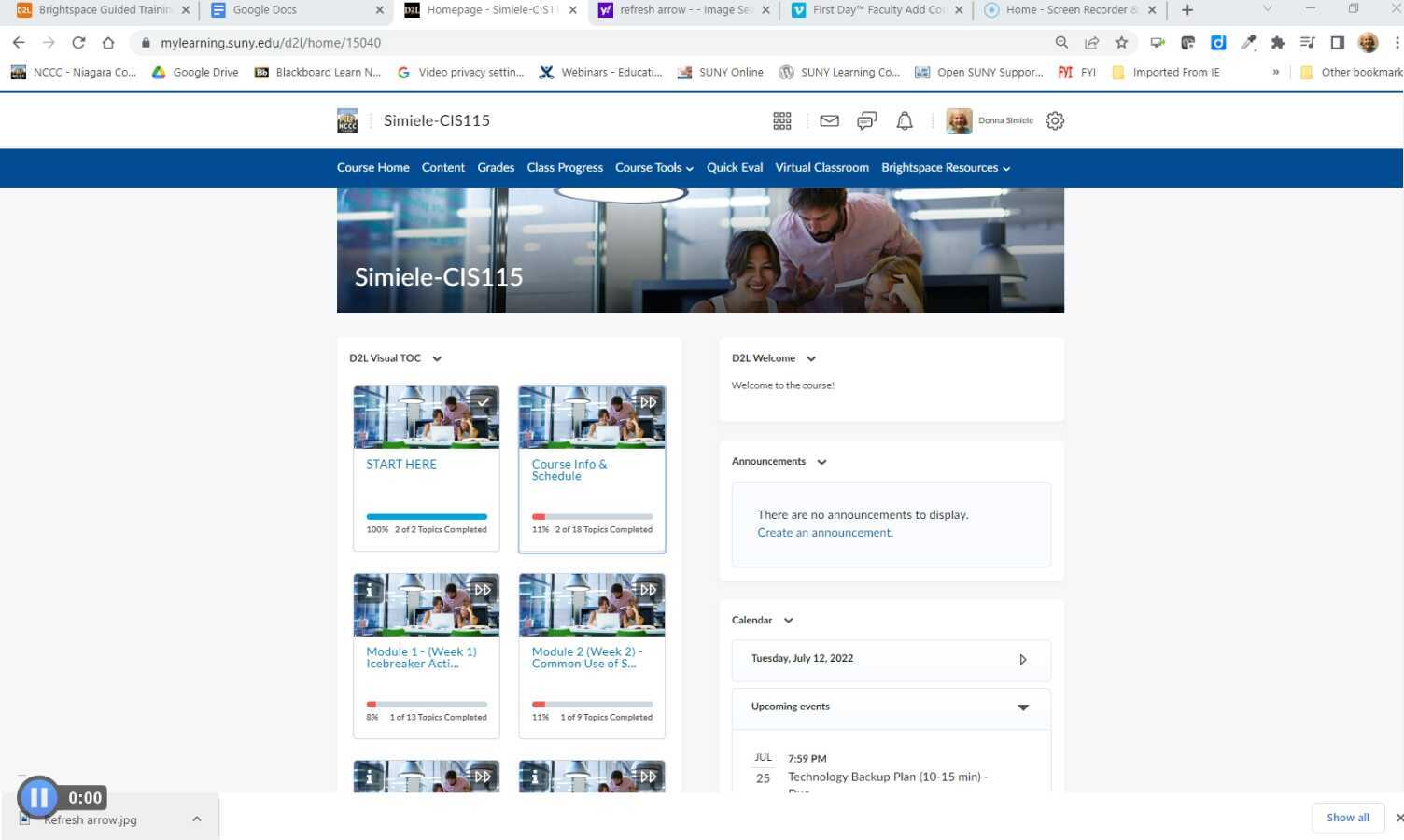Open the update alerts bell icon
The height and width of the screenshot is (840, 1404).
point(904,120)
